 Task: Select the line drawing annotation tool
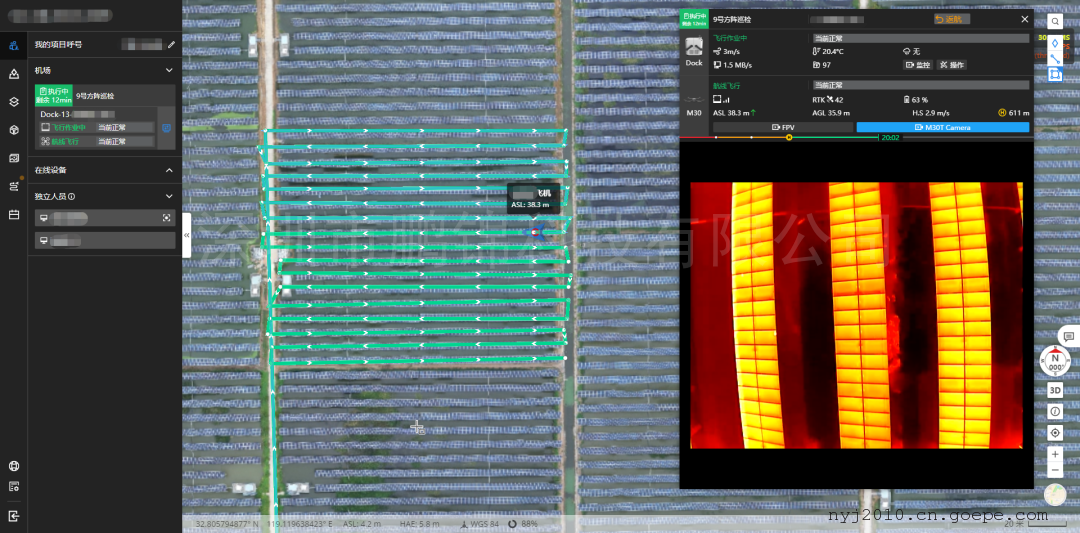[1055, 58]
